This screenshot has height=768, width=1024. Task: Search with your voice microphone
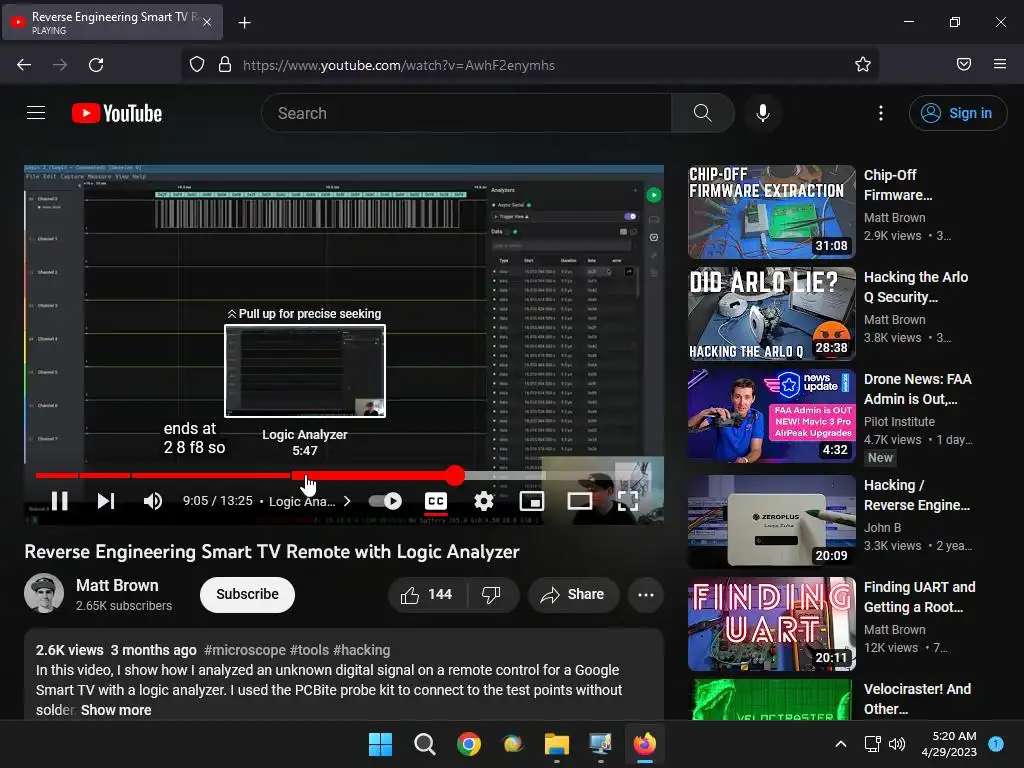[x=762, y=113]
